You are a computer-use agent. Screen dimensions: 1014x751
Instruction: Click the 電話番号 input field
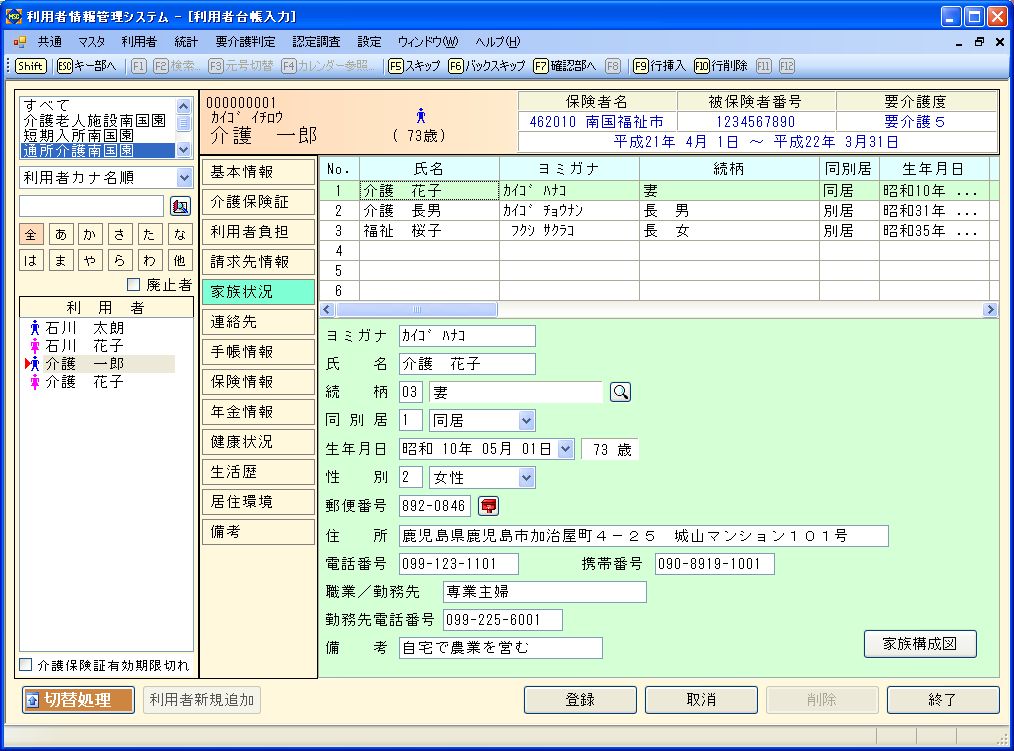tap(459, 564)
